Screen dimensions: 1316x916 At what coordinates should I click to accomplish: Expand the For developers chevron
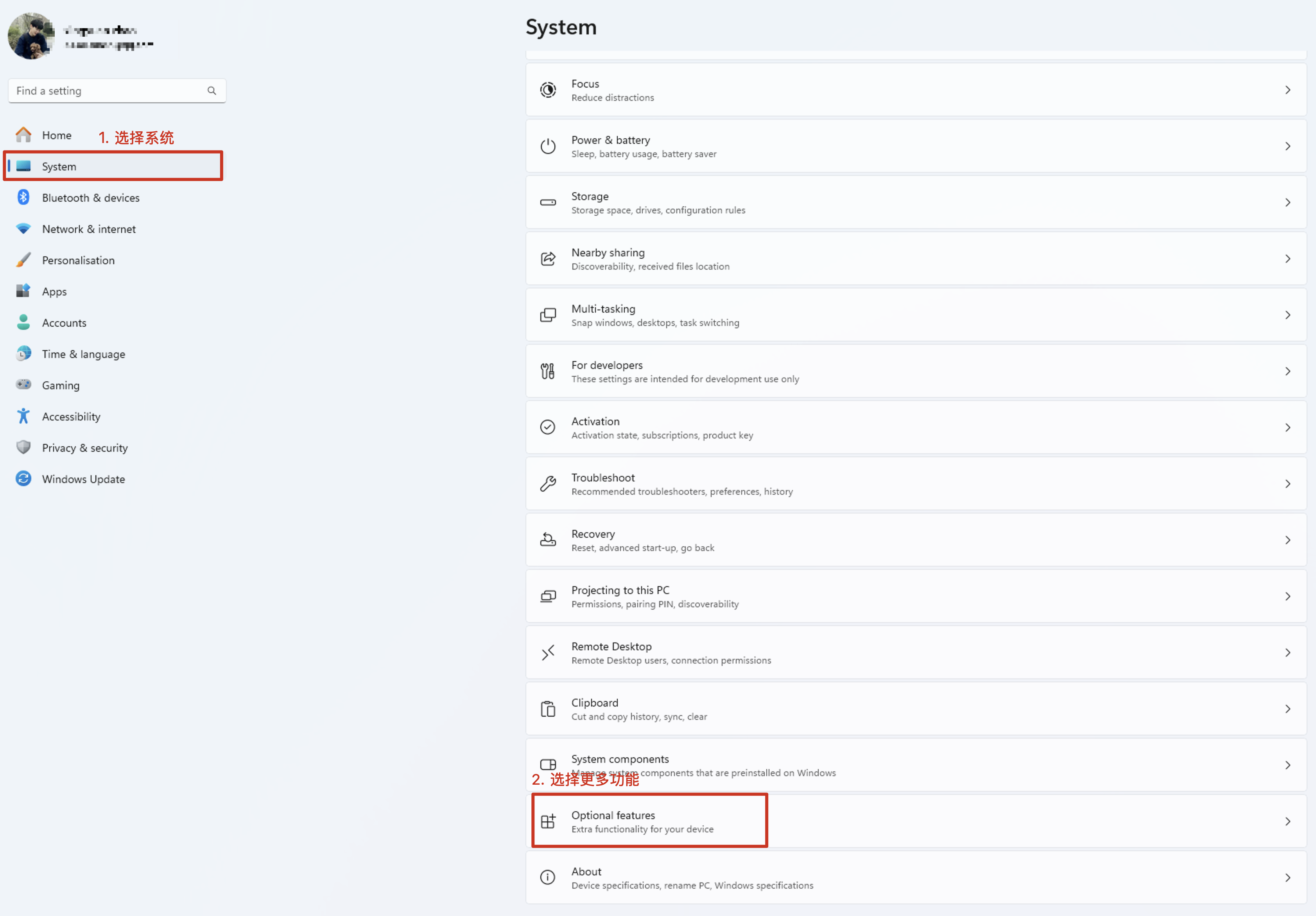coord(1287,370)
